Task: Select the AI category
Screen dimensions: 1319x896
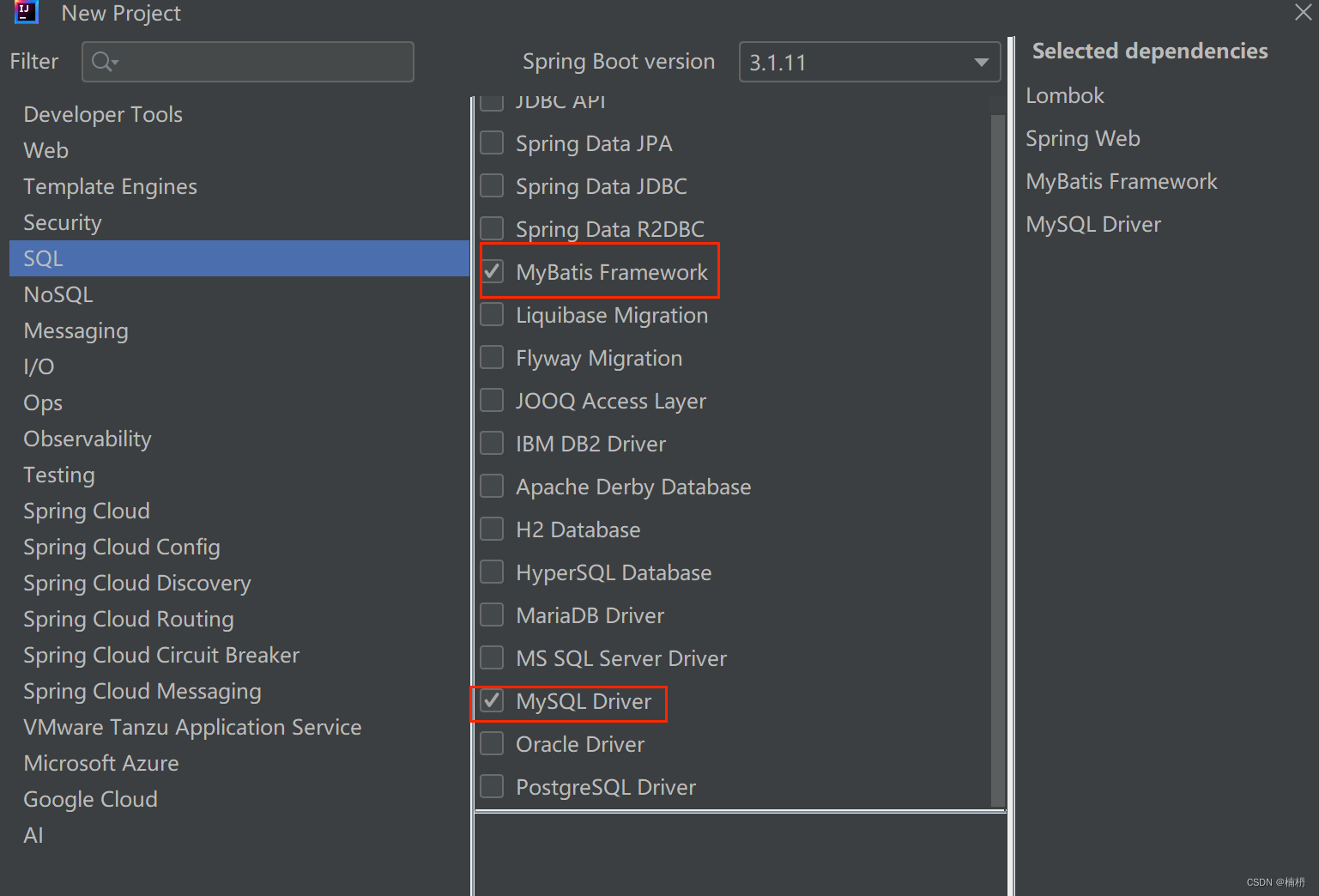Action: [x=239, y=835]
